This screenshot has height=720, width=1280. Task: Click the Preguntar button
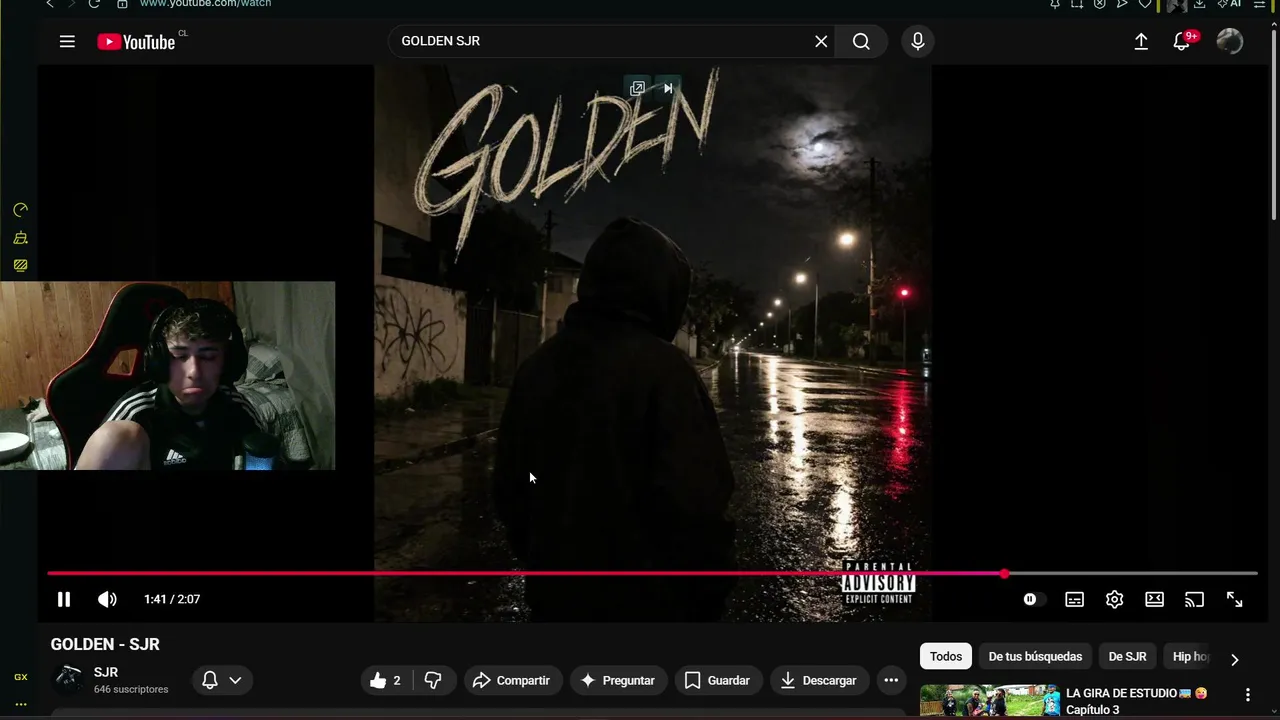618,680
